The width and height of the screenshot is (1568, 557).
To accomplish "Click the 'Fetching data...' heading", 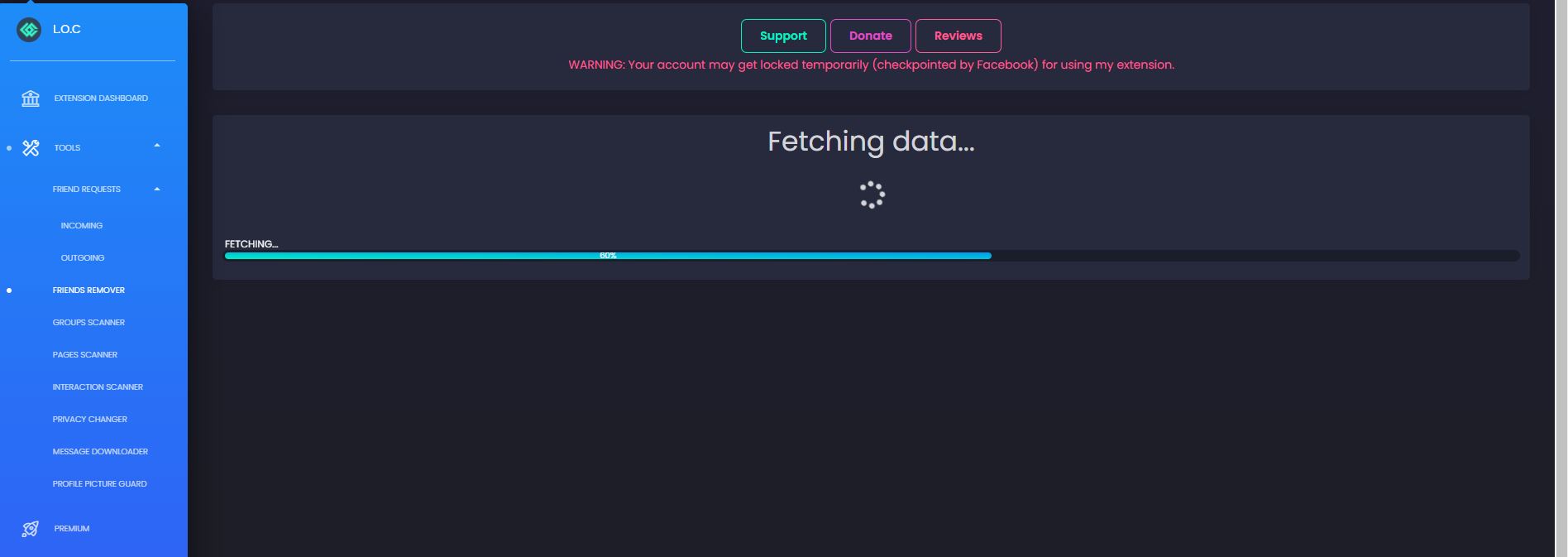I will (x=871, y=142).
